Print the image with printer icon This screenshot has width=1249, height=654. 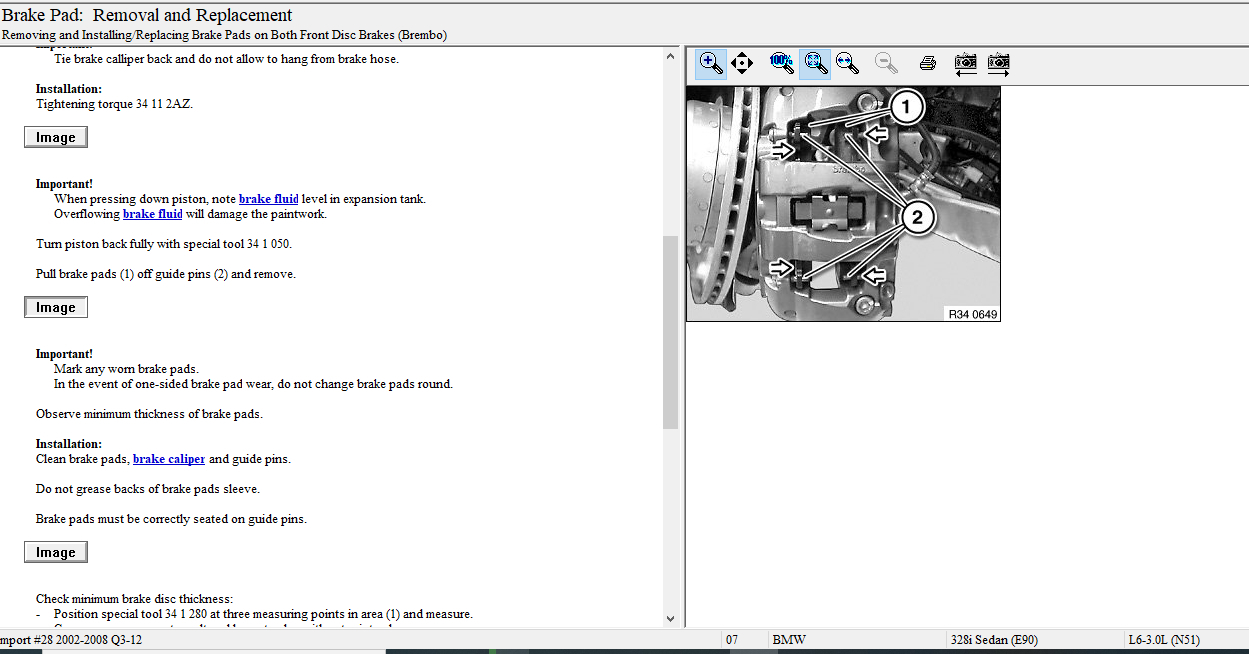(928, 63)
